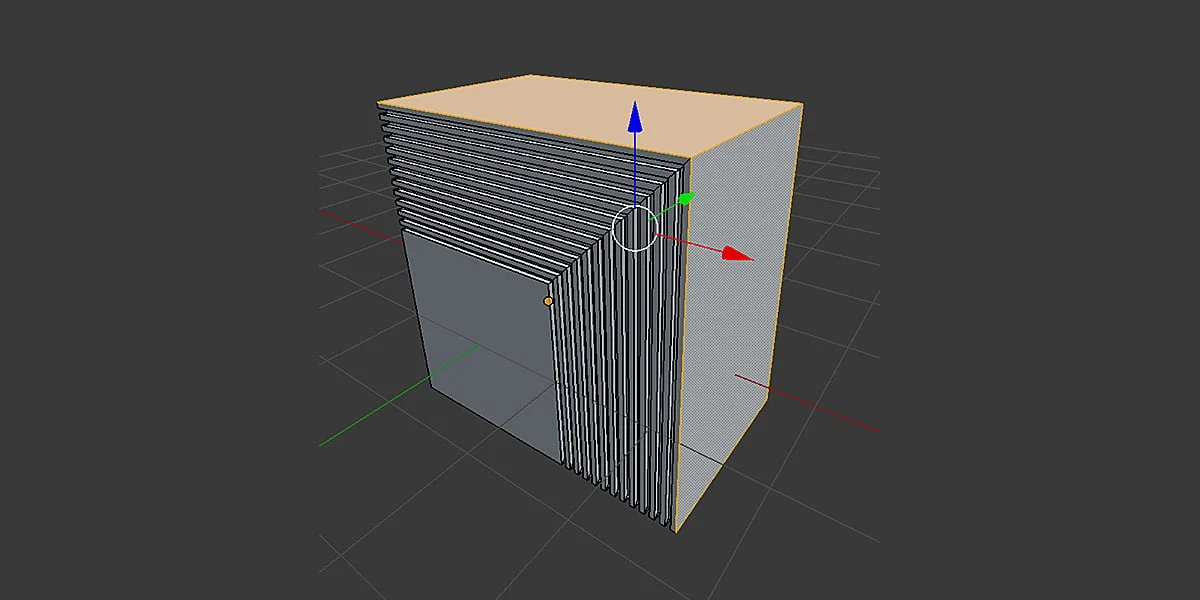The height and width of the screenshot is (600, 1200).
Task: Click the green arrow's square handle
Action: (x=686, y=199)
